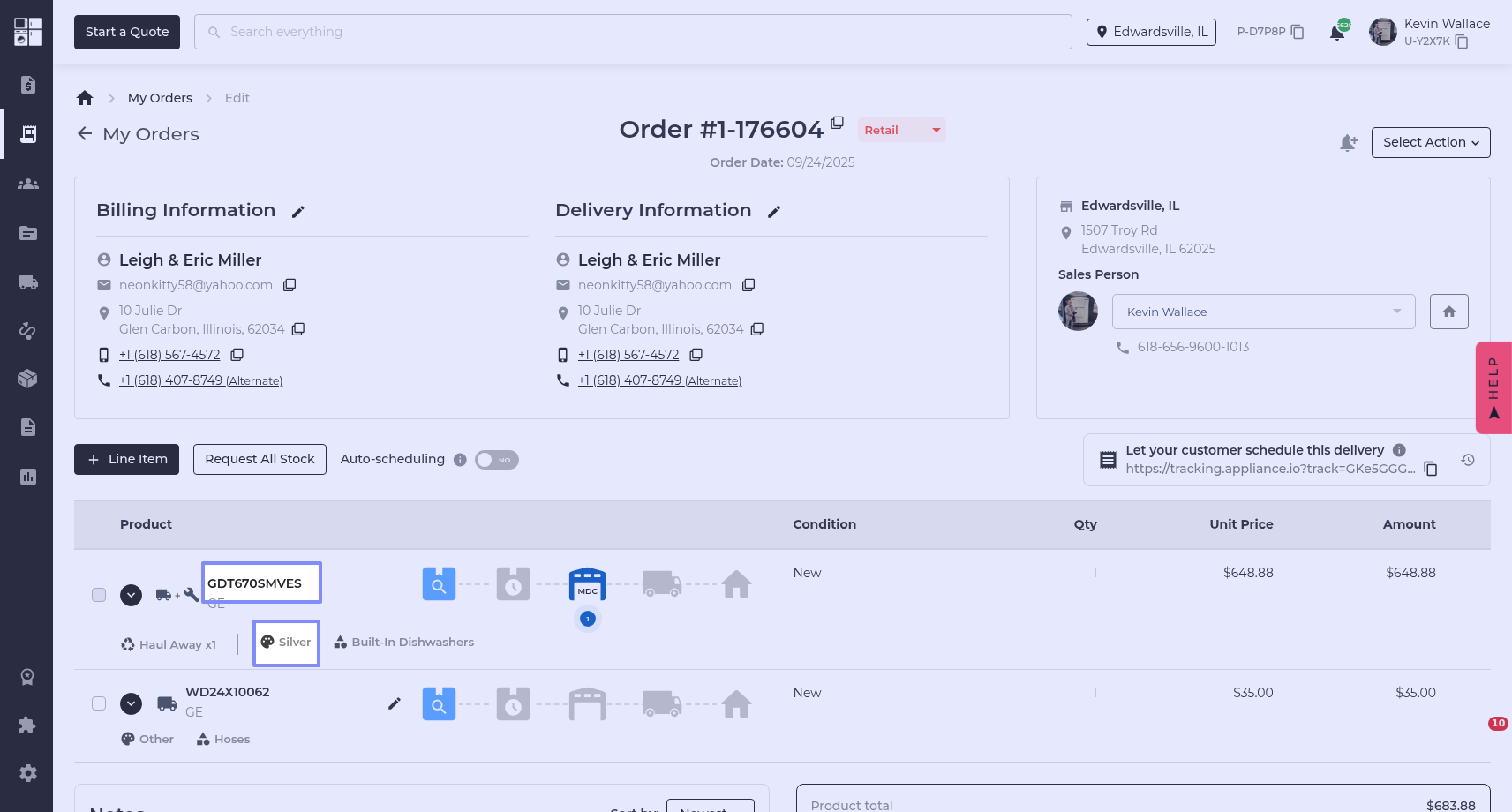
Task: Open the Select Action dropdown
Action: (1430, 142)
